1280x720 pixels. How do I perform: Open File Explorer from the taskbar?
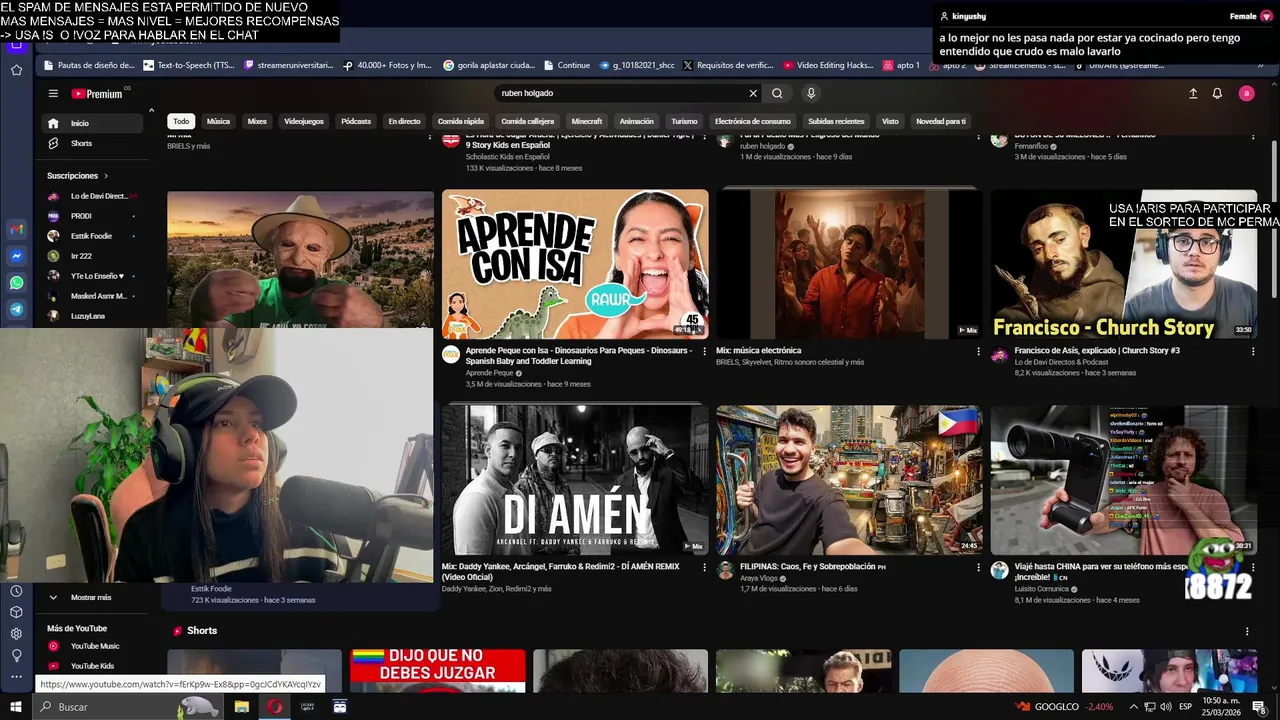[241, 707]
